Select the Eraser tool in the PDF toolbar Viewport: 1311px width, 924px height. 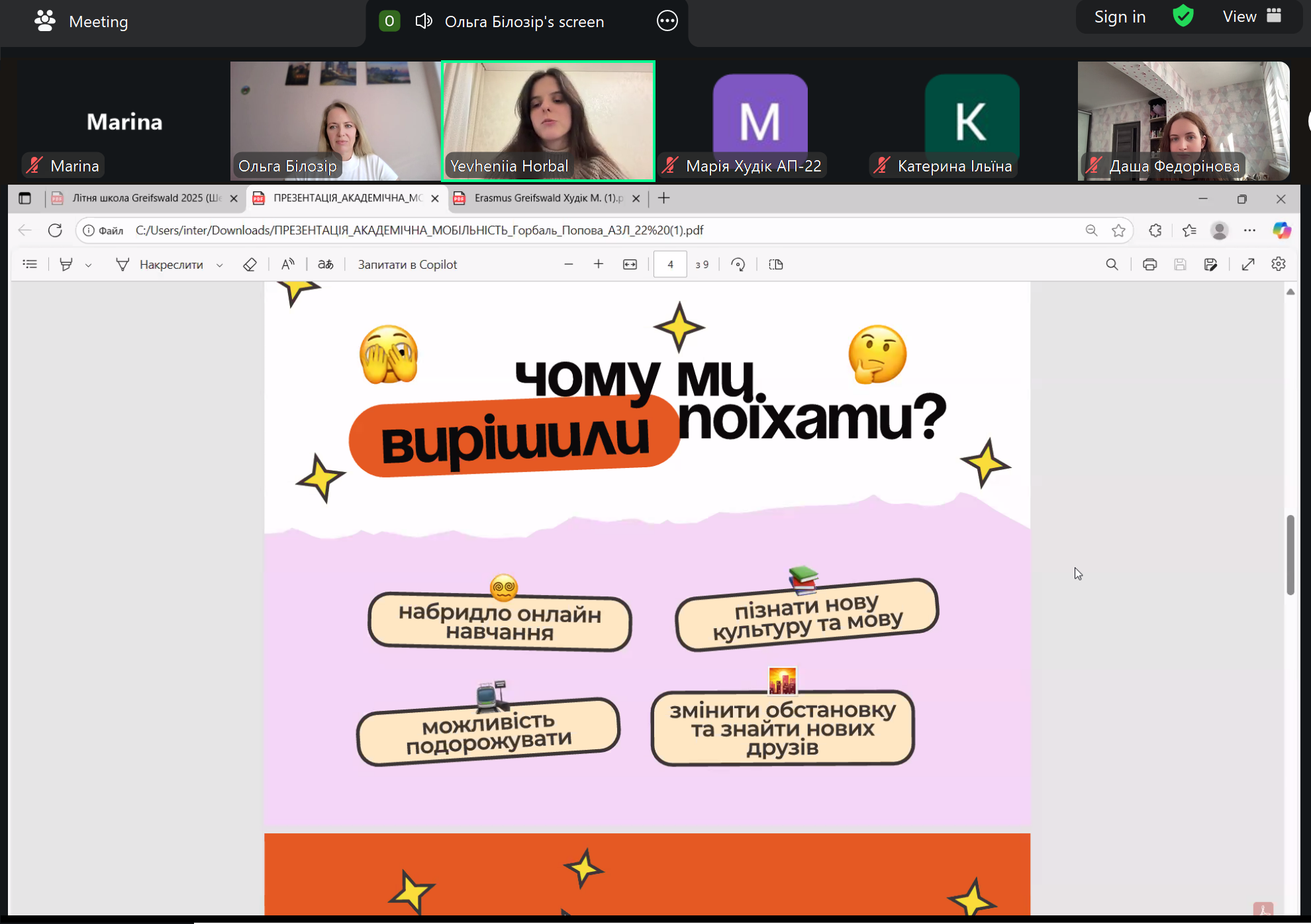pyautogui.click(x=250, y=264)
